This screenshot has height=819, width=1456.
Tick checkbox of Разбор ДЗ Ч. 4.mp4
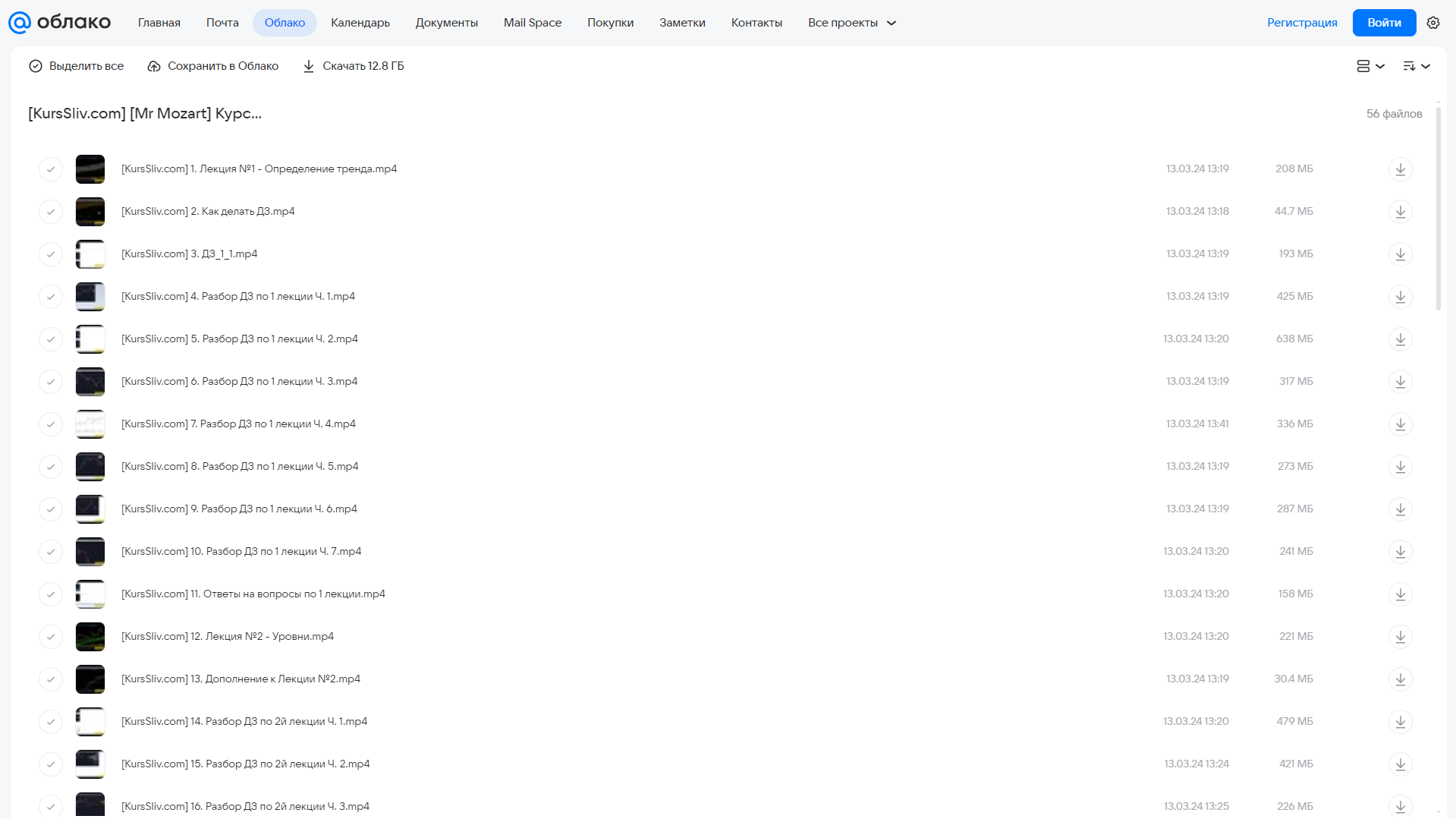click(51, 424)
